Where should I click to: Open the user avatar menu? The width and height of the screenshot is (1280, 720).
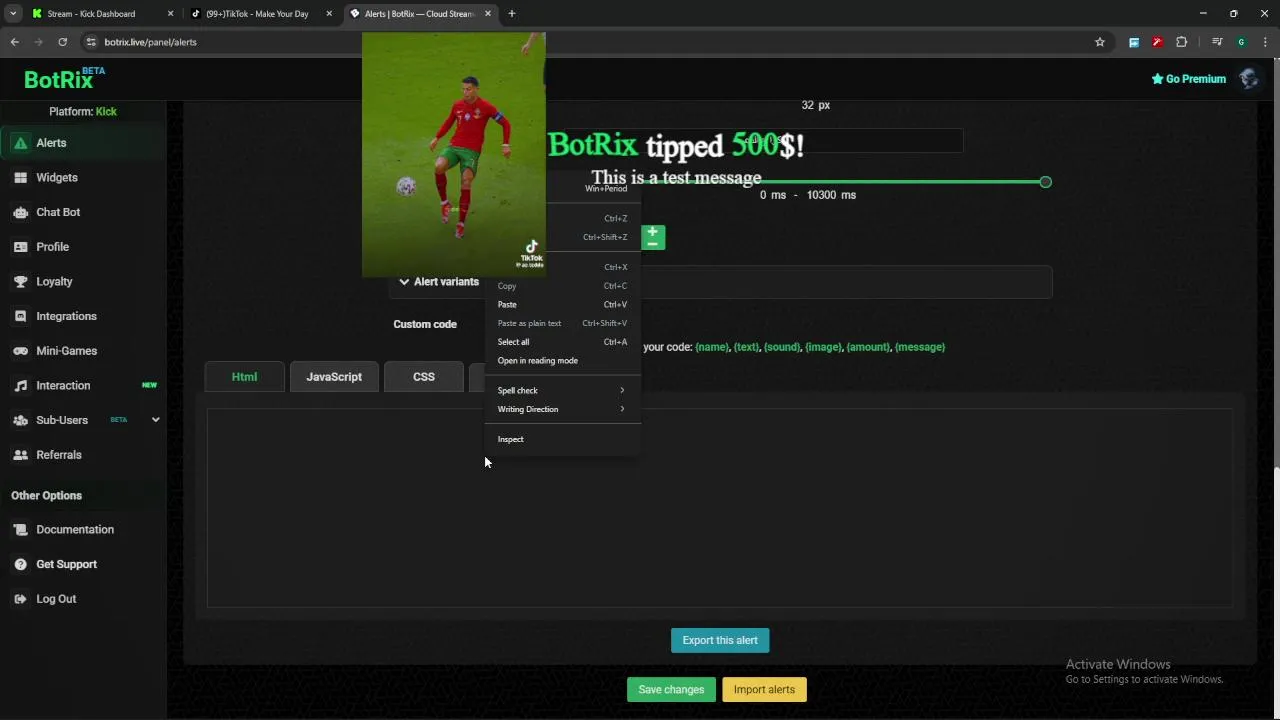1248,79
